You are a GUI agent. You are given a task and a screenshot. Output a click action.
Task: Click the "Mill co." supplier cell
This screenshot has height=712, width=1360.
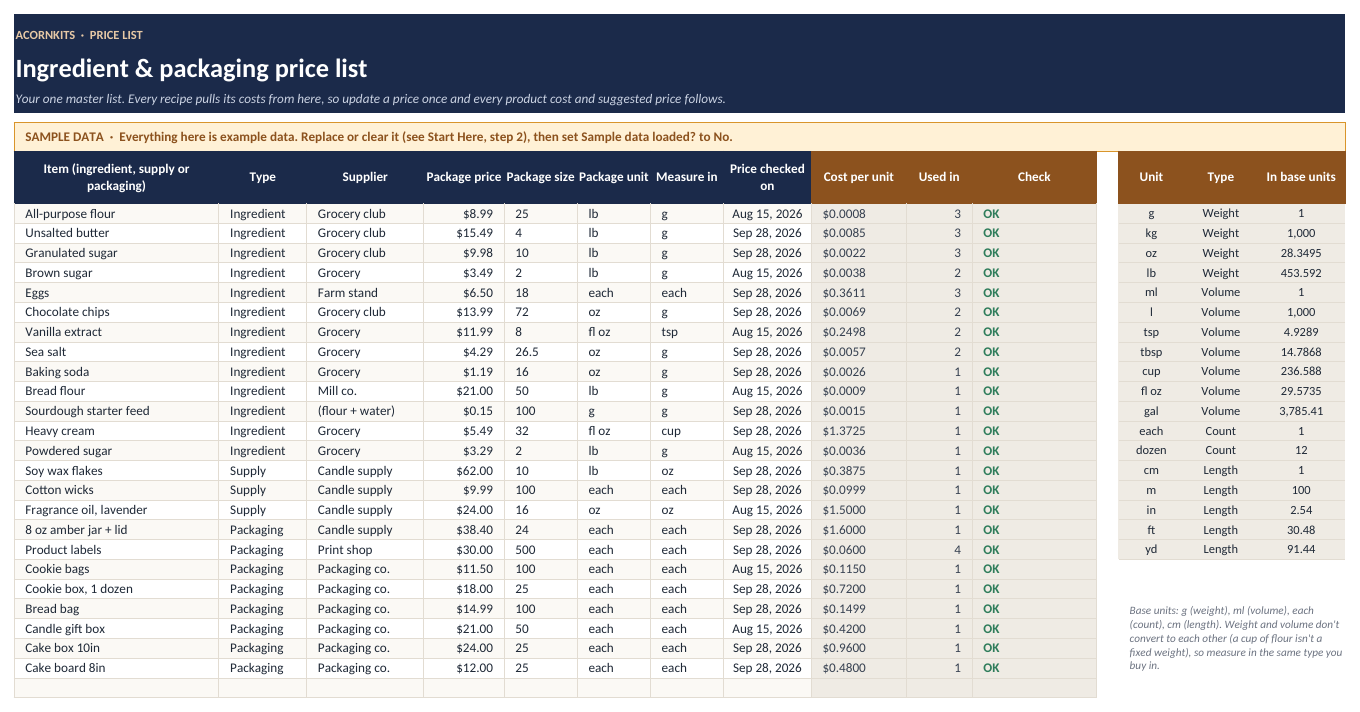365,391
